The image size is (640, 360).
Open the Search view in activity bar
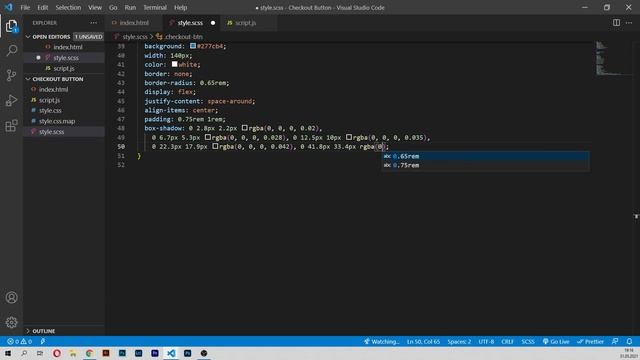point(11,51)
